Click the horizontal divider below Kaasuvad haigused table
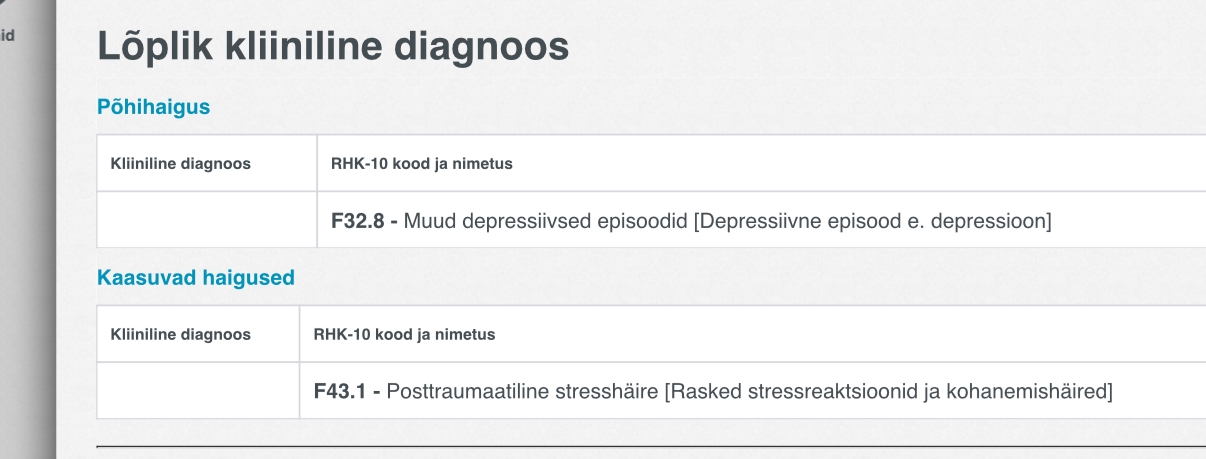This screenshot has height=459, width=1206. pyautogui.click(x=651, y=446)
